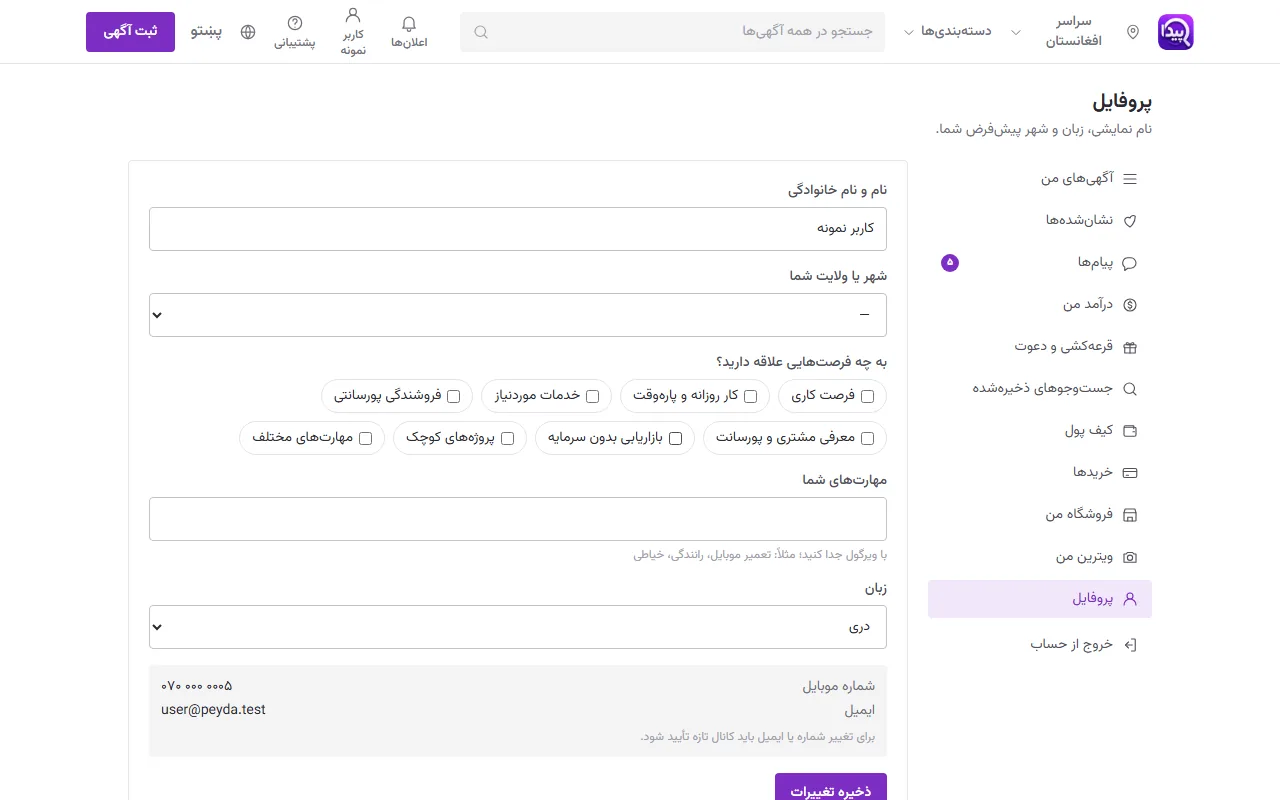Click the camera icon beside ویترین من

1131,557
